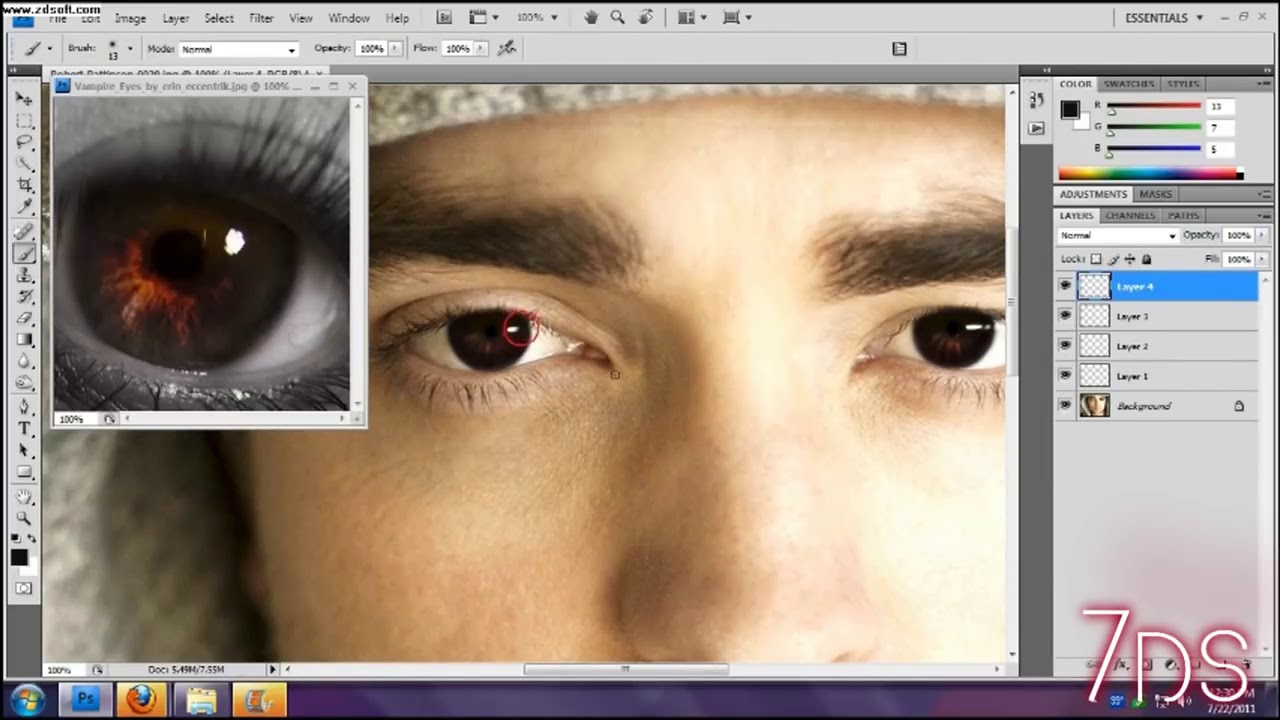Toggle lock transparent pixels in Layers panel

coord(1096,260)
